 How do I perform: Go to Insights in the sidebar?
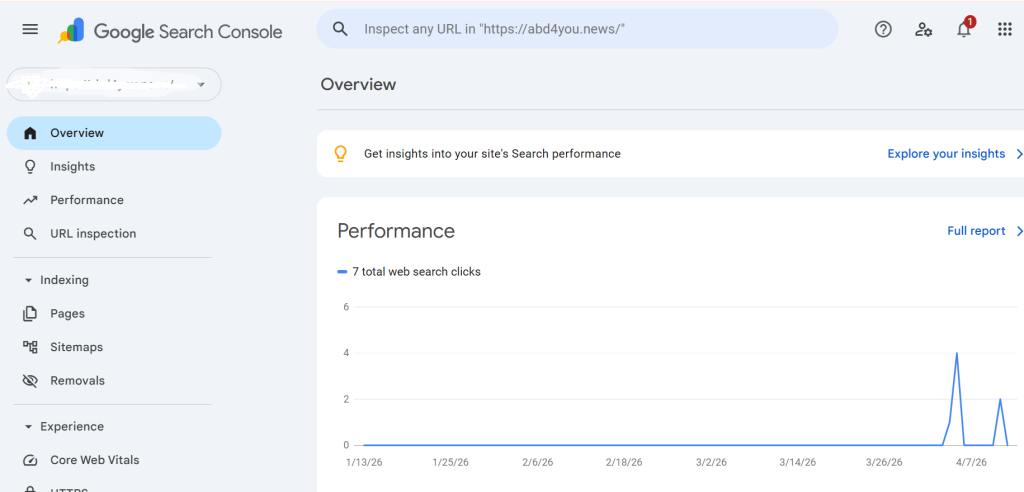point(72,167)
